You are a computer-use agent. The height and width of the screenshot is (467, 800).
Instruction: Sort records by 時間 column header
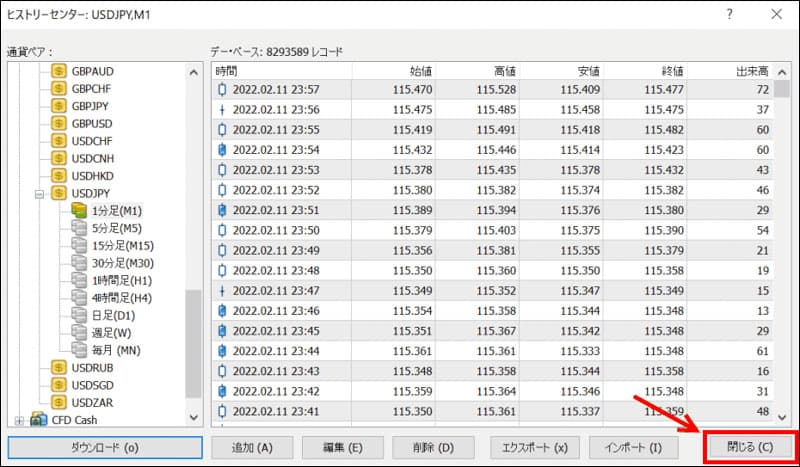tap(281, 71)
